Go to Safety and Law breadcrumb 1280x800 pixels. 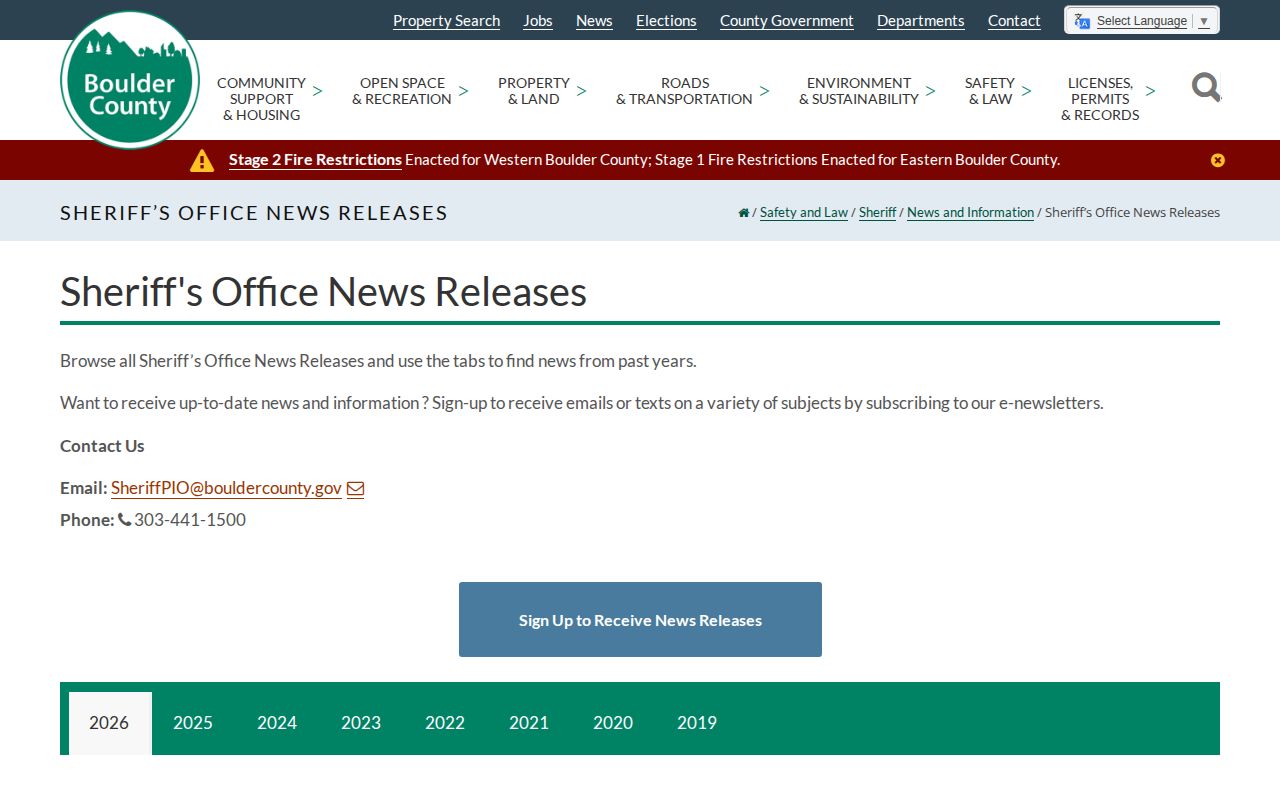(x=804, y=212)
